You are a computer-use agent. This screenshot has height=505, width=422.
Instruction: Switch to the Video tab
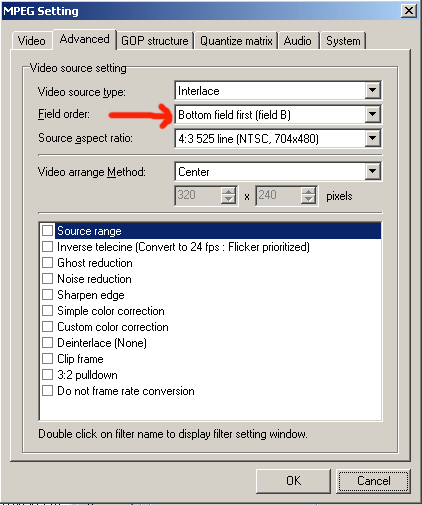(x=32, y=41)
